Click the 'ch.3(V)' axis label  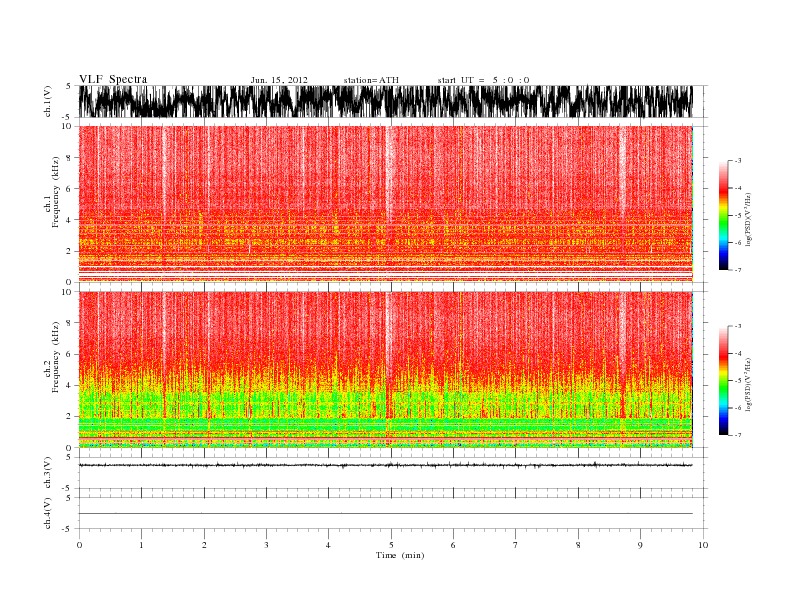coord(48,473)
